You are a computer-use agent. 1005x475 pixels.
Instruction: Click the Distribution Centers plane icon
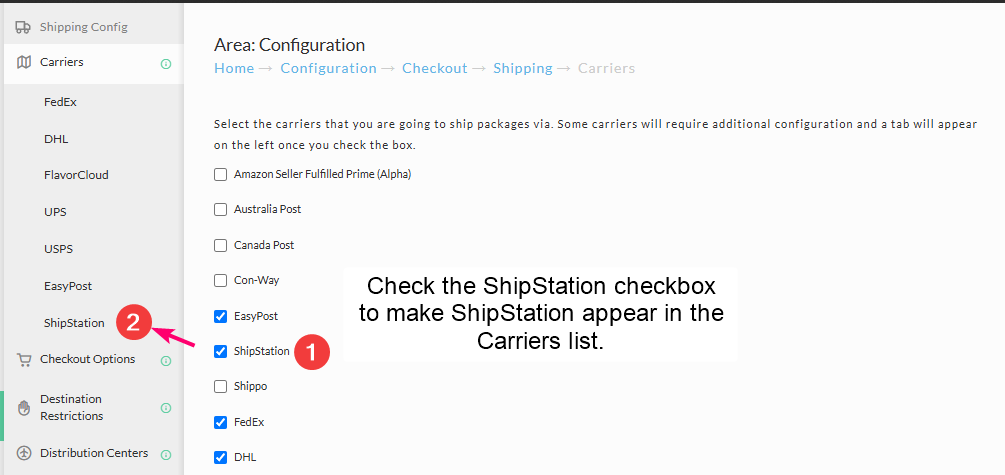click(24, 453)
